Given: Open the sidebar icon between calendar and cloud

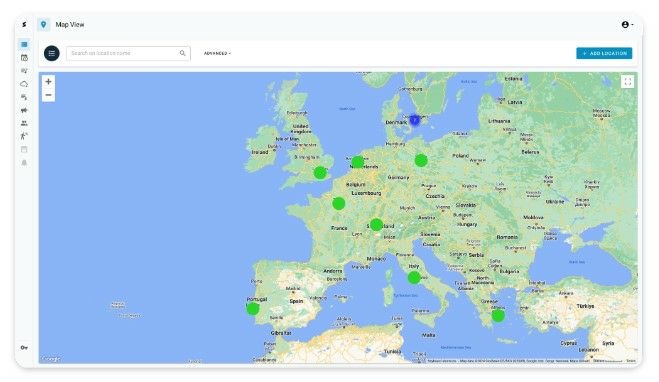Looking at the screenshot, I should (24, 71).
